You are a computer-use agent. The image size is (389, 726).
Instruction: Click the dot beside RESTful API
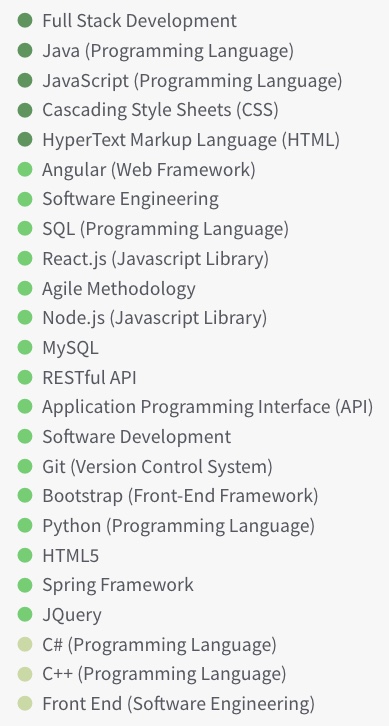click(x=25, y=377)
